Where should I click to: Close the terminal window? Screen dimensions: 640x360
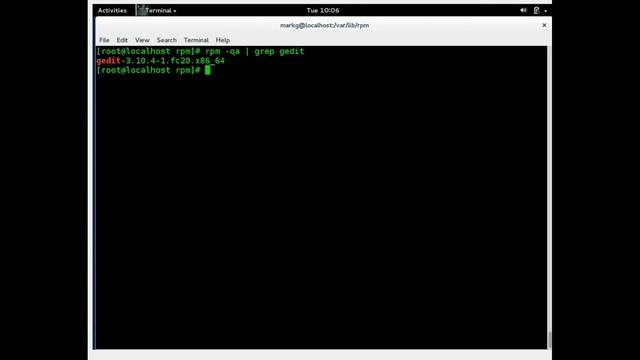point(544,25)
